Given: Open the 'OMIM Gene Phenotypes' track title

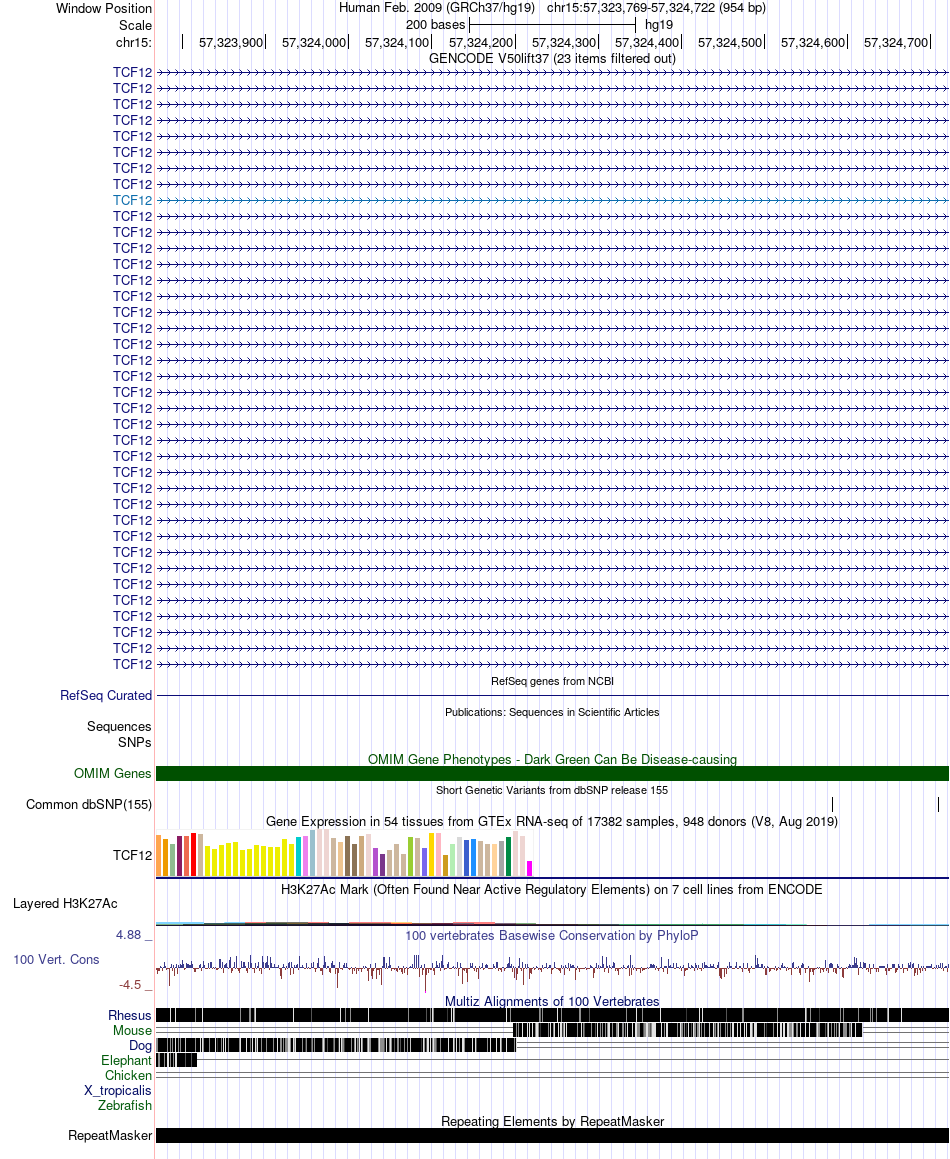Looking at the screenshot, I should (x=552, y=759).
